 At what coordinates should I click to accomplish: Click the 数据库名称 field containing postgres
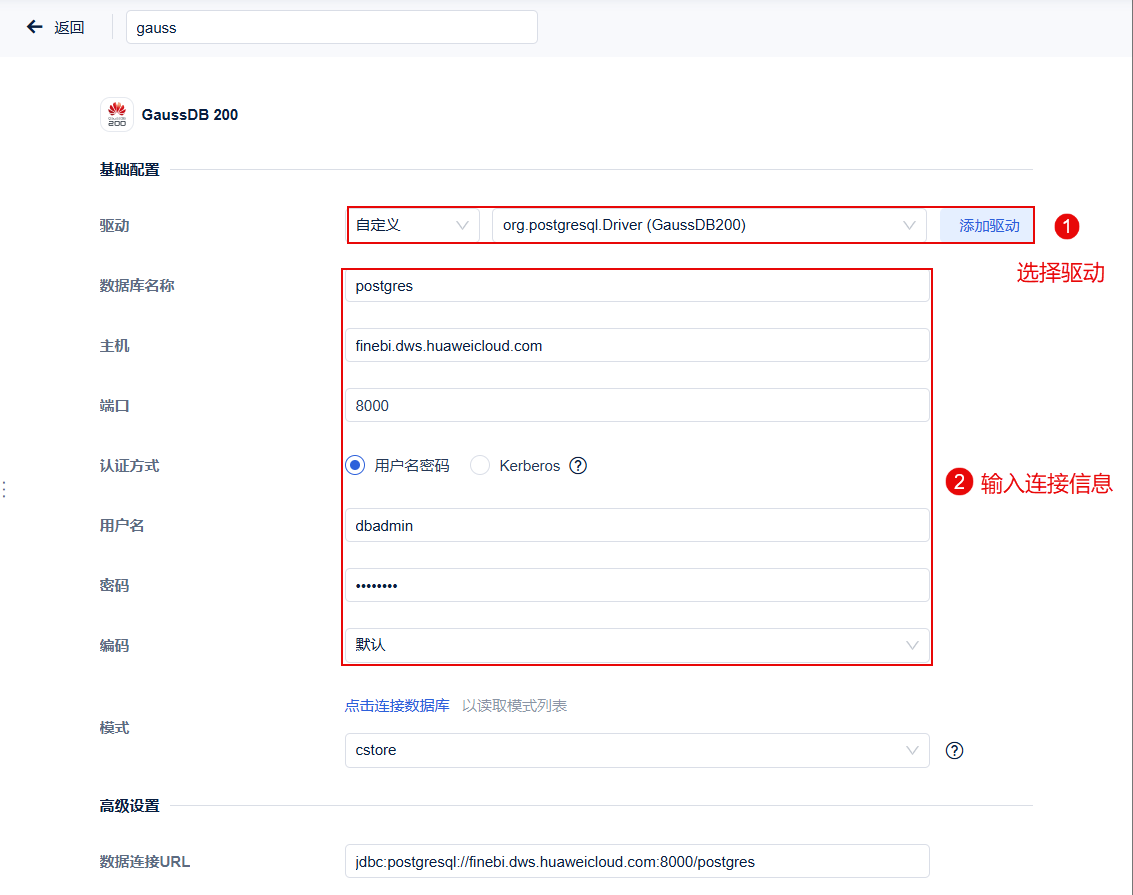pos(637,286)
